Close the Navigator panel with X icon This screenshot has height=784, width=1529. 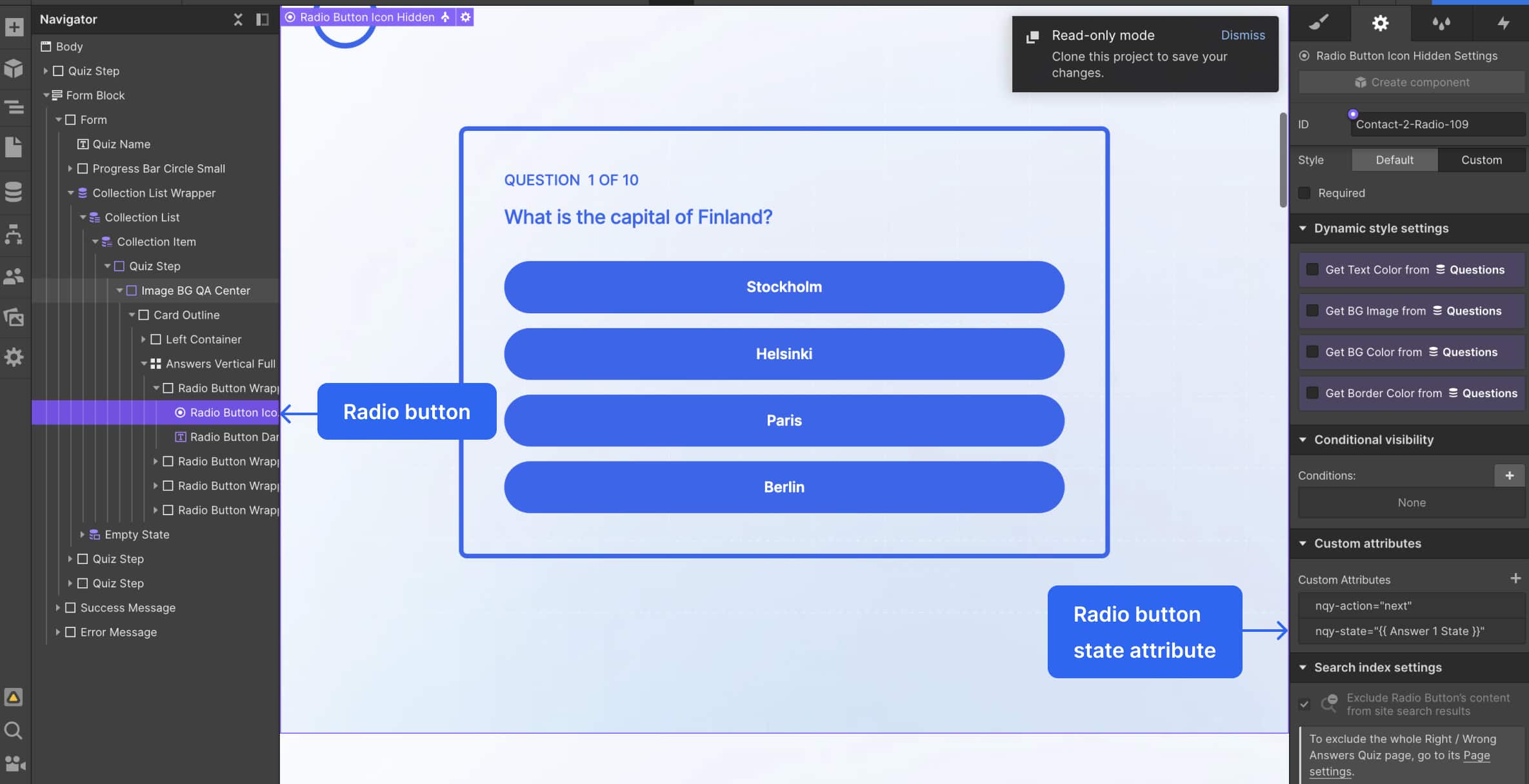(x=238, y=19)
